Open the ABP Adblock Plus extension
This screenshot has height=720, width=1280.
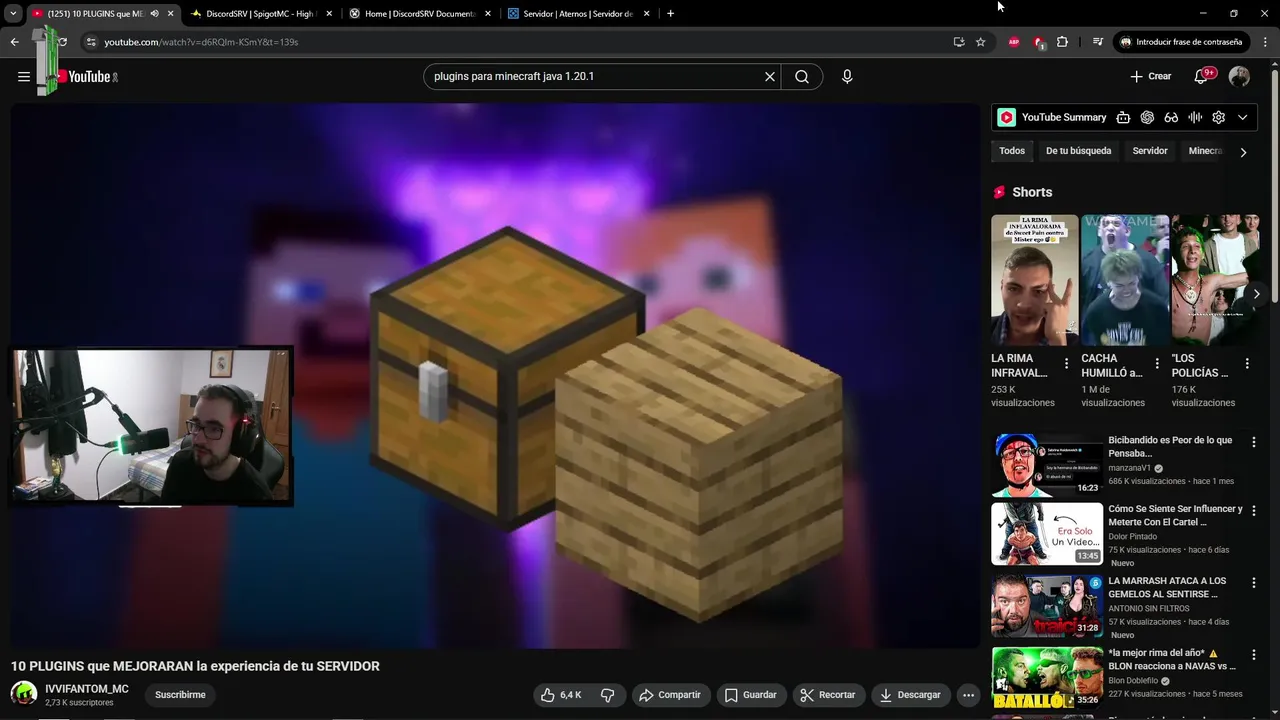1014,42
